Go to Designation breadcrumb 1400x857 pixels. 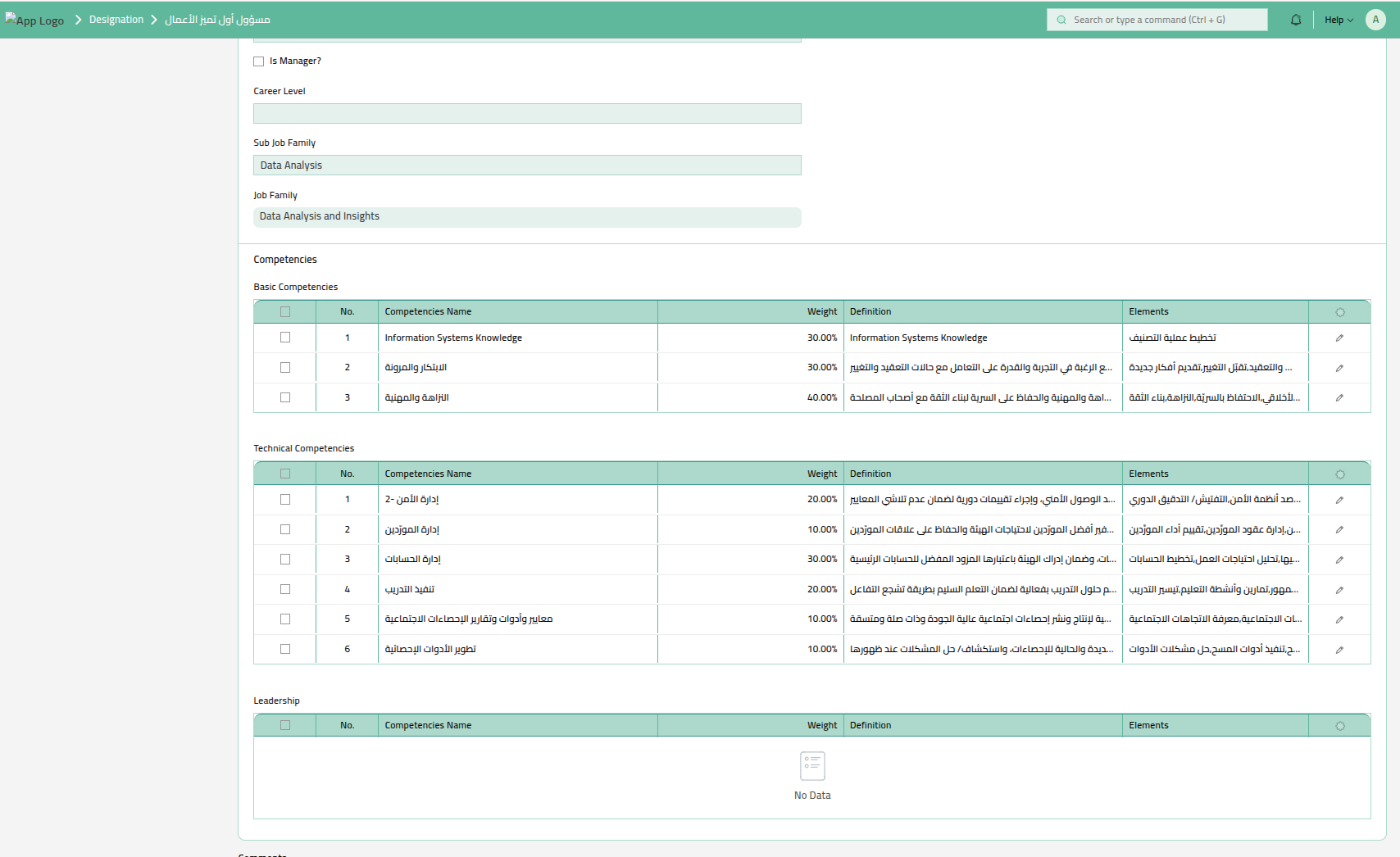(x=116, y=20)
